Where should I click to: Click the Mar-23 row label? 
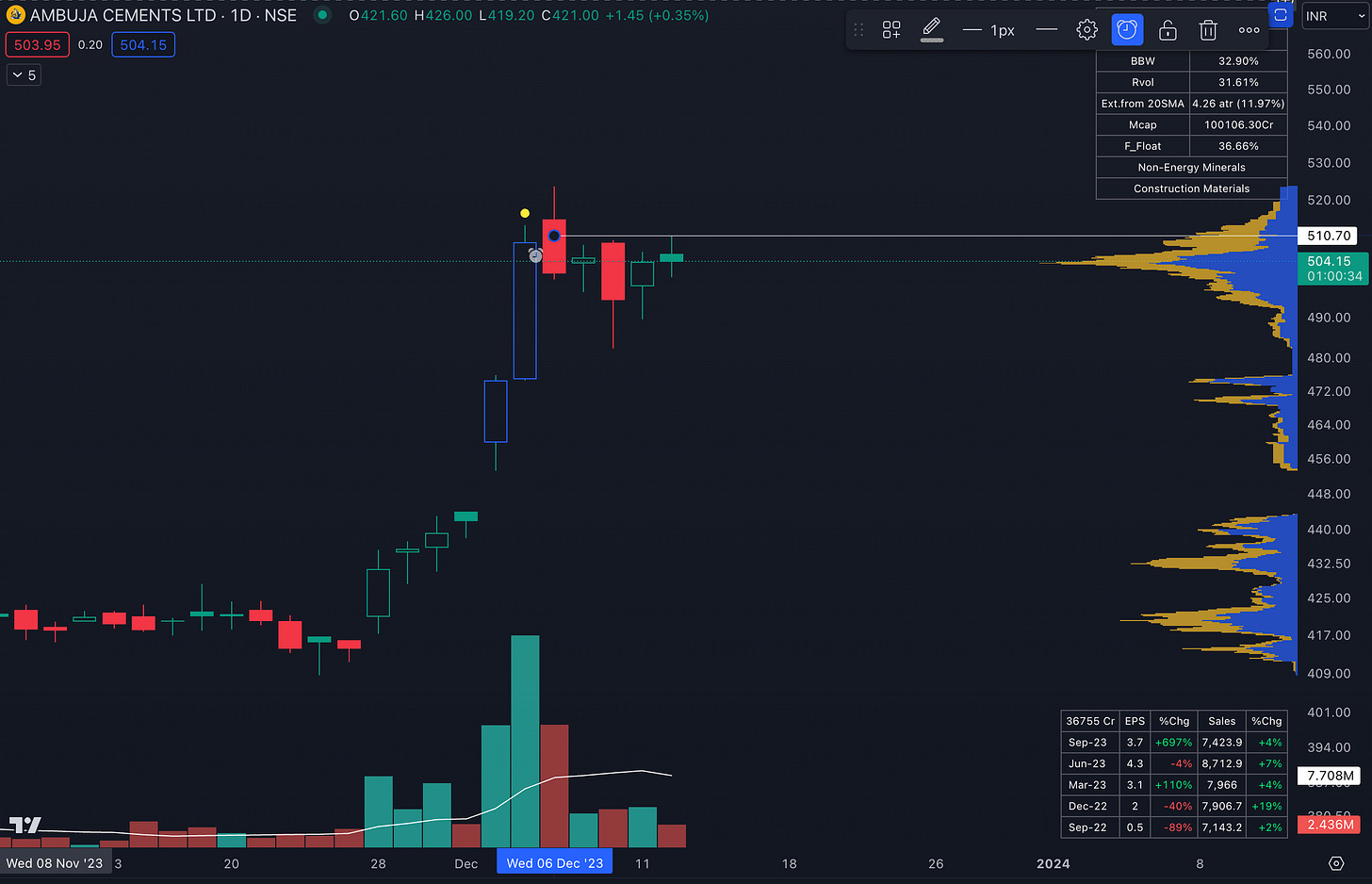point(1087,785)
